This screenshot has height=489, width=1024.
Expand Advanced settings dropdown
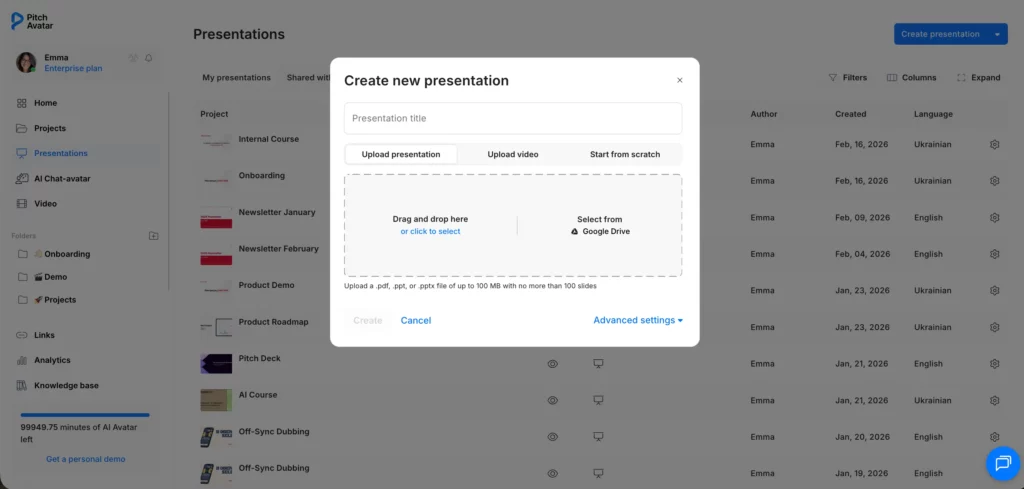pos(638,320)
